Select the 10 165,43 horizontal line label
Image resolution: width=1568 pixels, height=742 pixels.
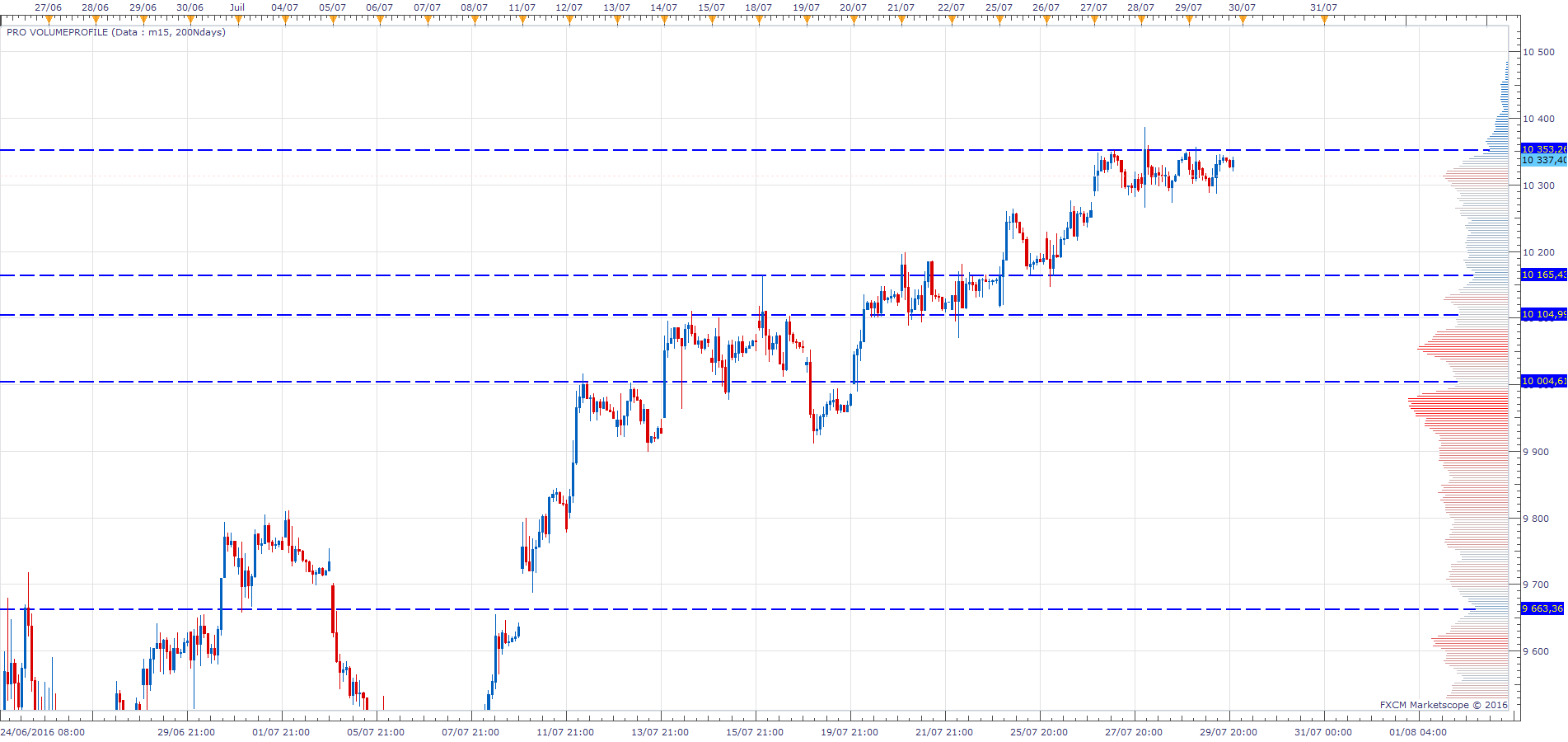coord(1544,275)
